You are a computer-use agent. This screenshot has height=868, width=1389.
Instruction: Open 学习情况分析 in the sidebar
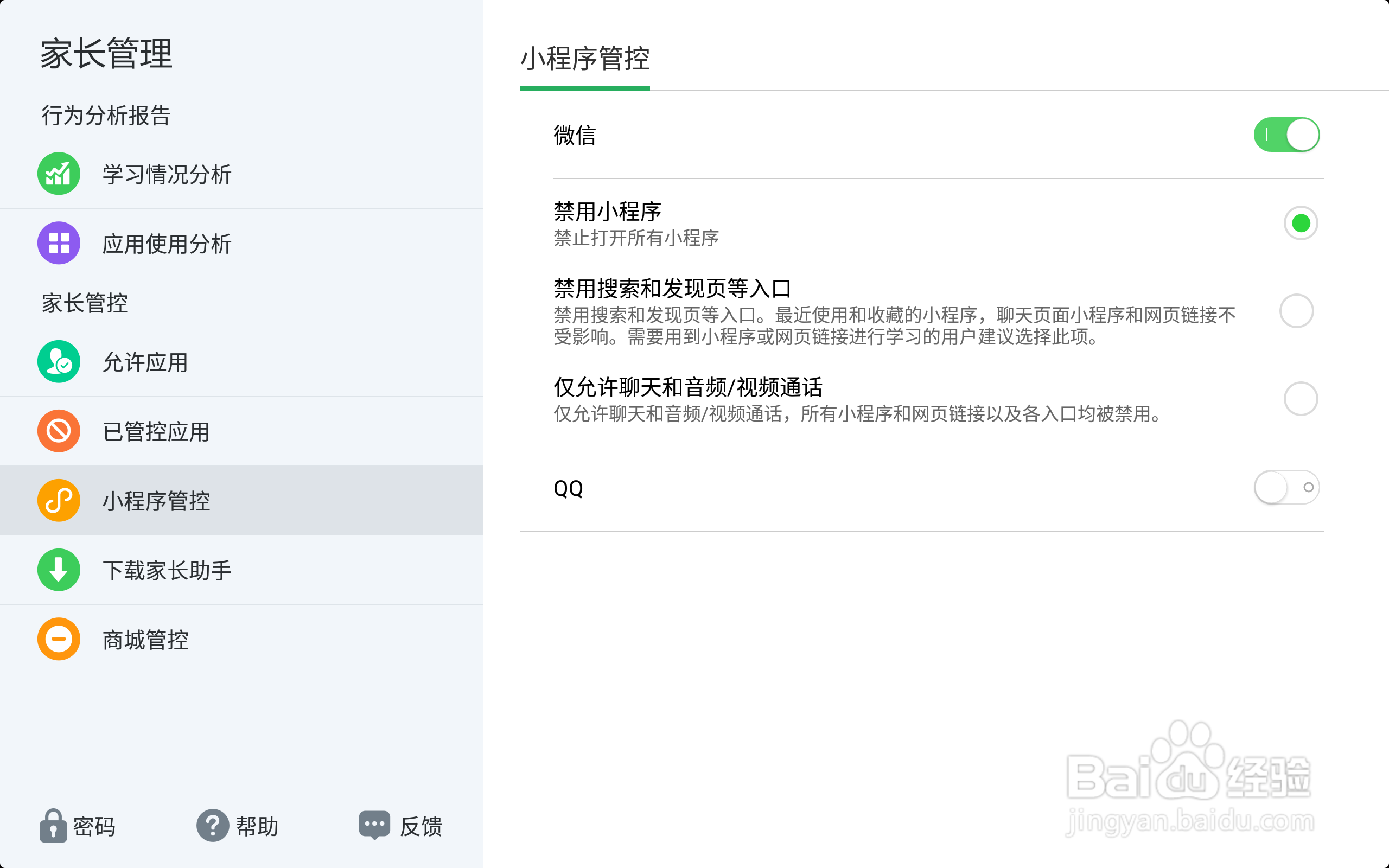coord(241,174)
